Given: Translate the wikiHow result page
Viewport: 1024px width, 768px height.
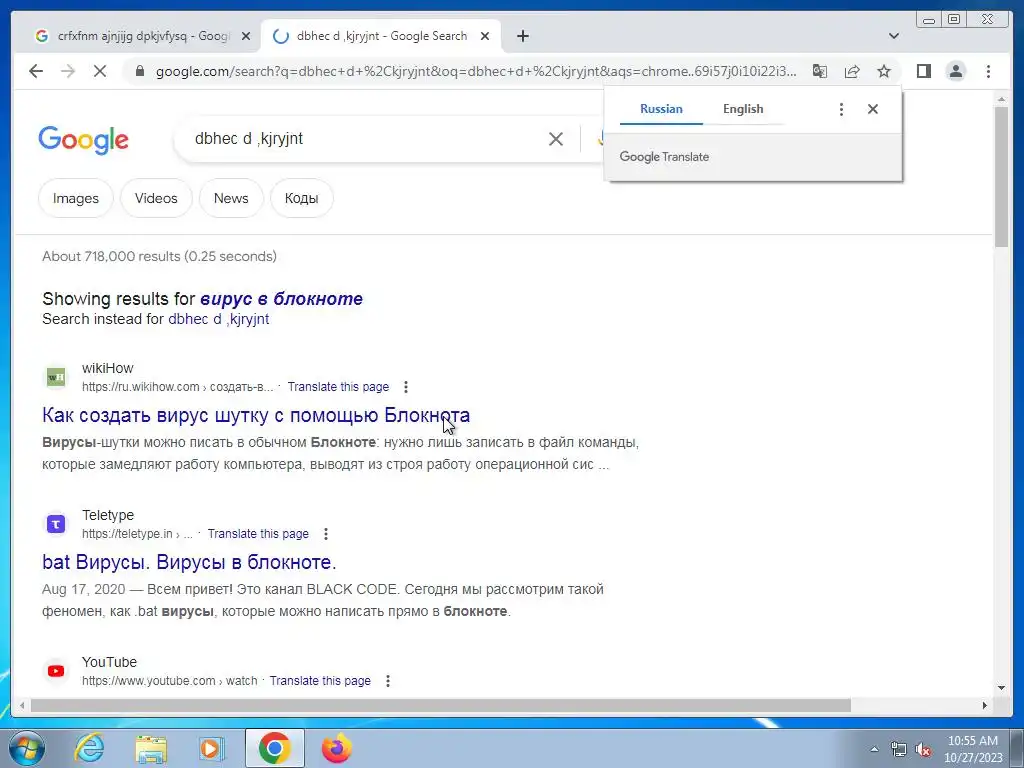Looking at the screenshot, I should 338,387.
